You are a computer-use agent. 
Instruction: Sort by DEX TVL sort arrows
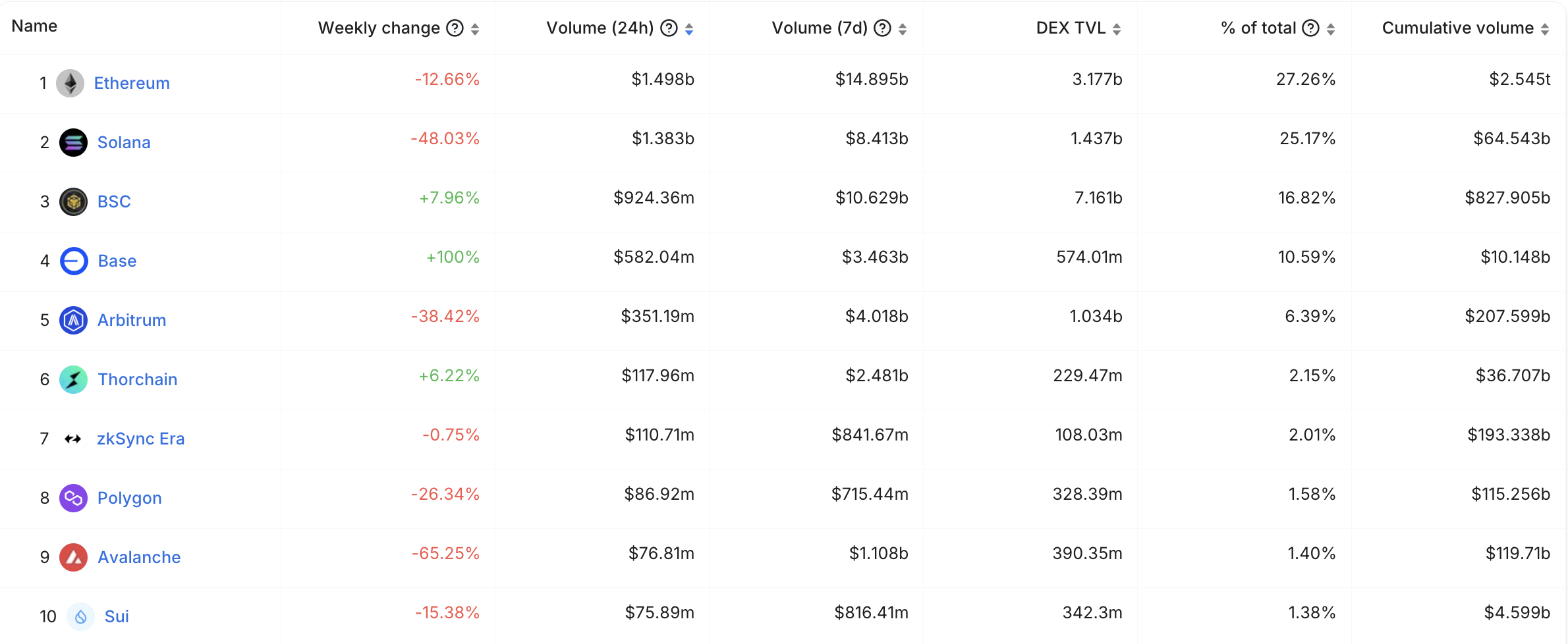pyautogui.click(x=1117, y=29)
